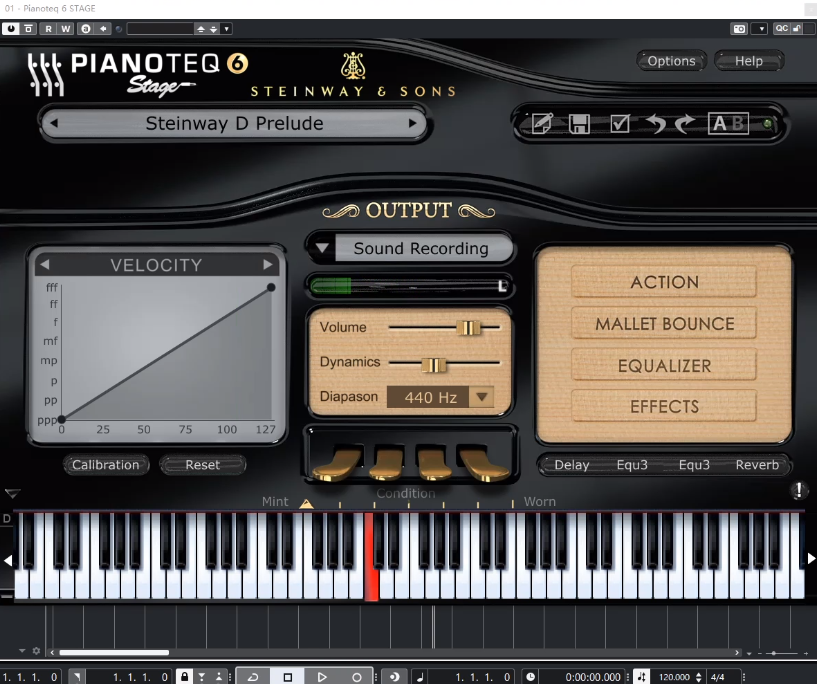Viewport: 817px width, 684px height.
Task: Select previous instrument preset arrow
Action: click(54, 123)
